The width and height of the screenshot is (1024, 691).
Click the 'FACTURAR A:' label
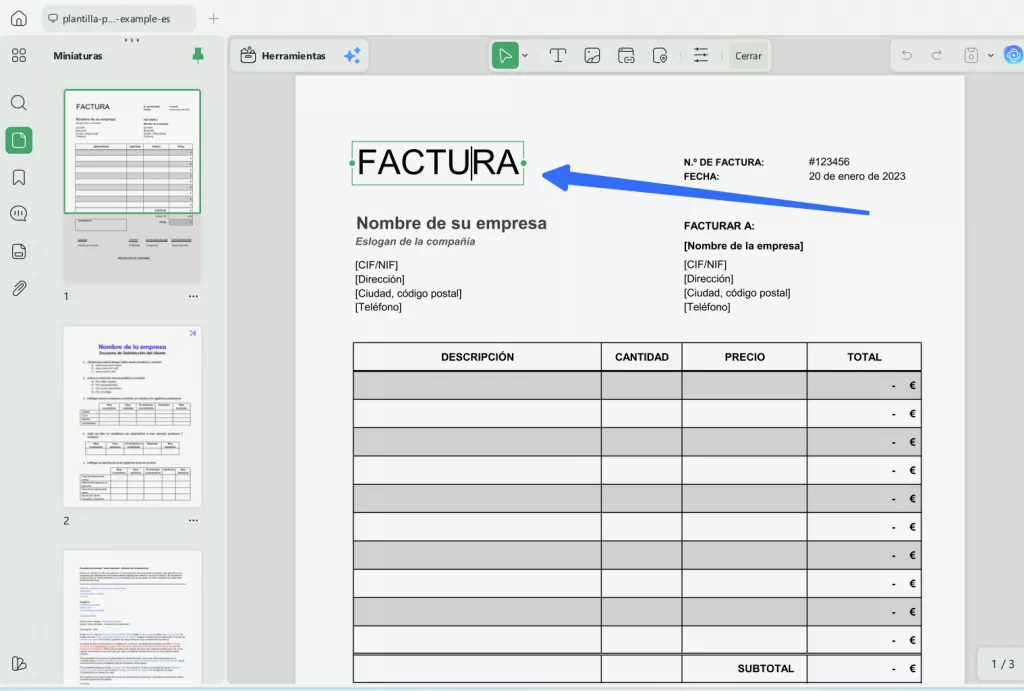pos(719,226)
